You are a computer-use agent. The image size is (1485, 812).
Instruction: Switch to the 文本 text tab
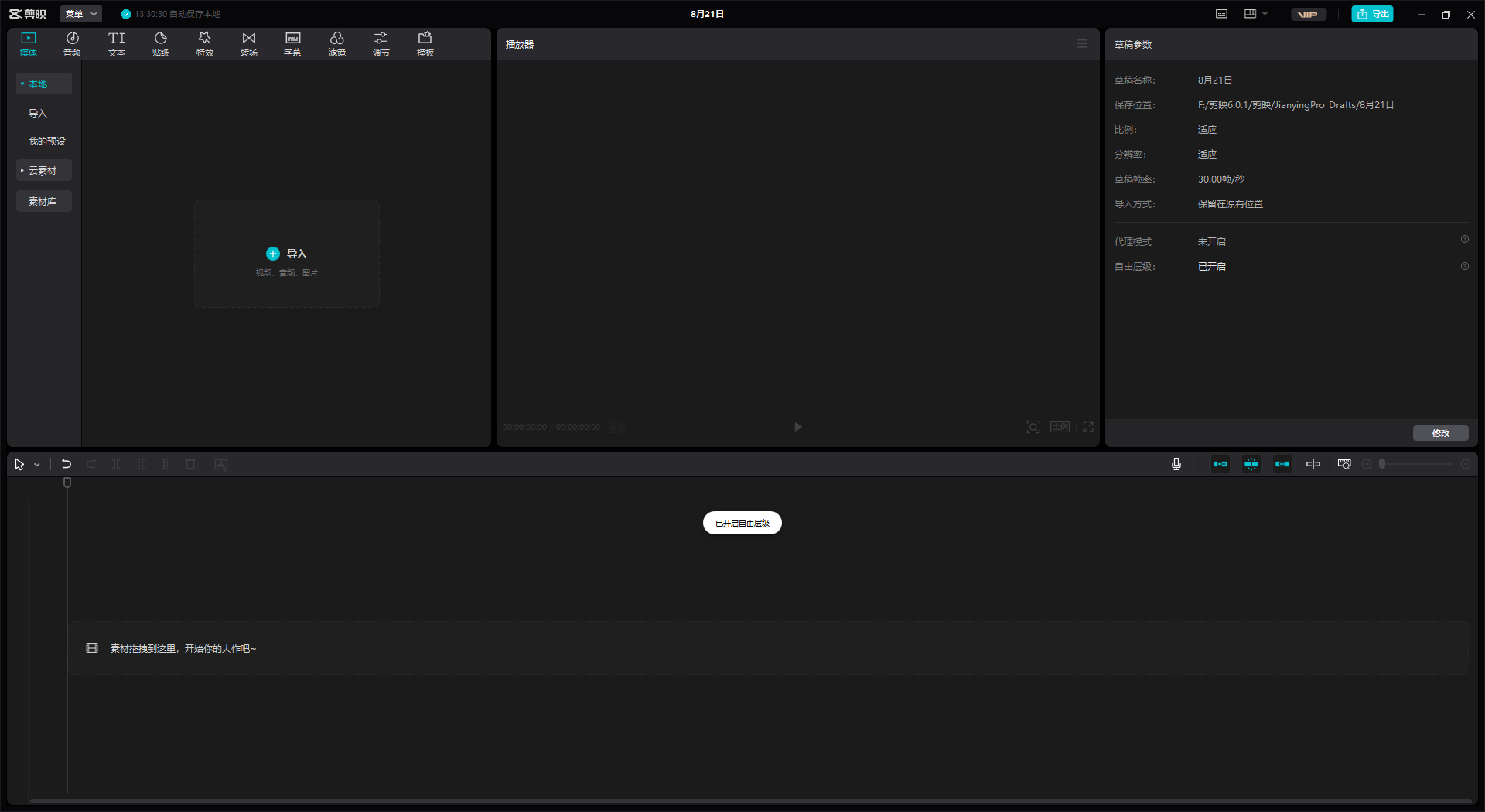coord(117,44)
